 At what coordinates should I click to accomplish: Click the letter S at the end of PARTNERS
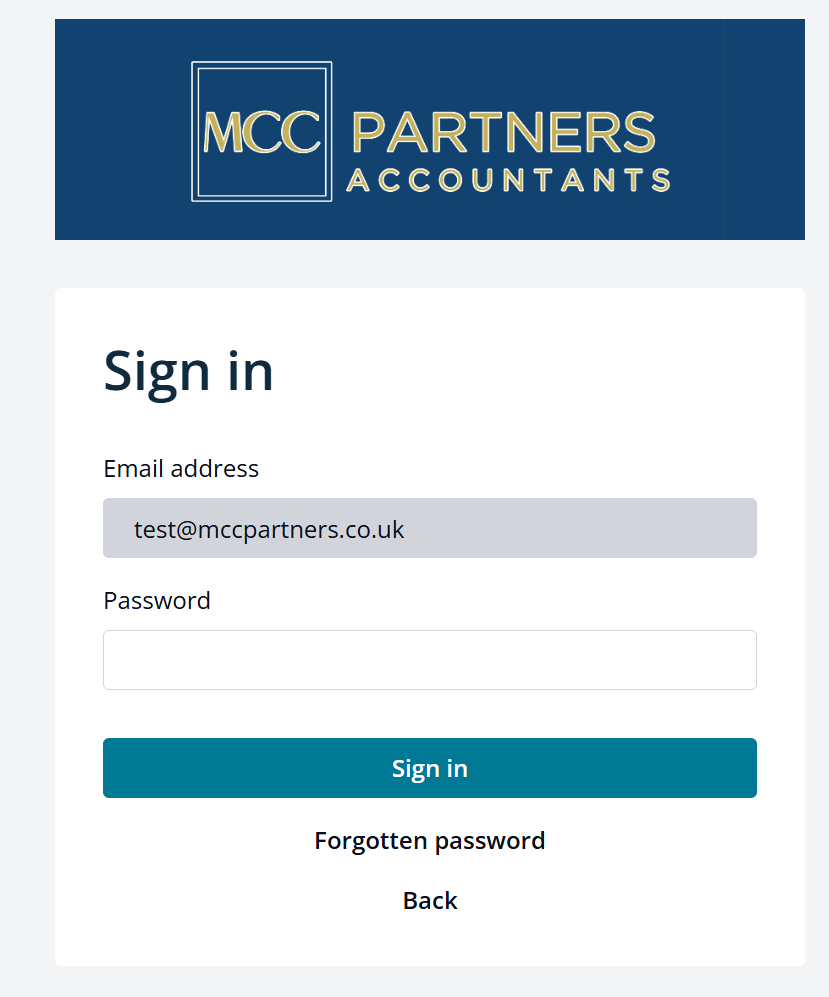[x=639, y=132]
